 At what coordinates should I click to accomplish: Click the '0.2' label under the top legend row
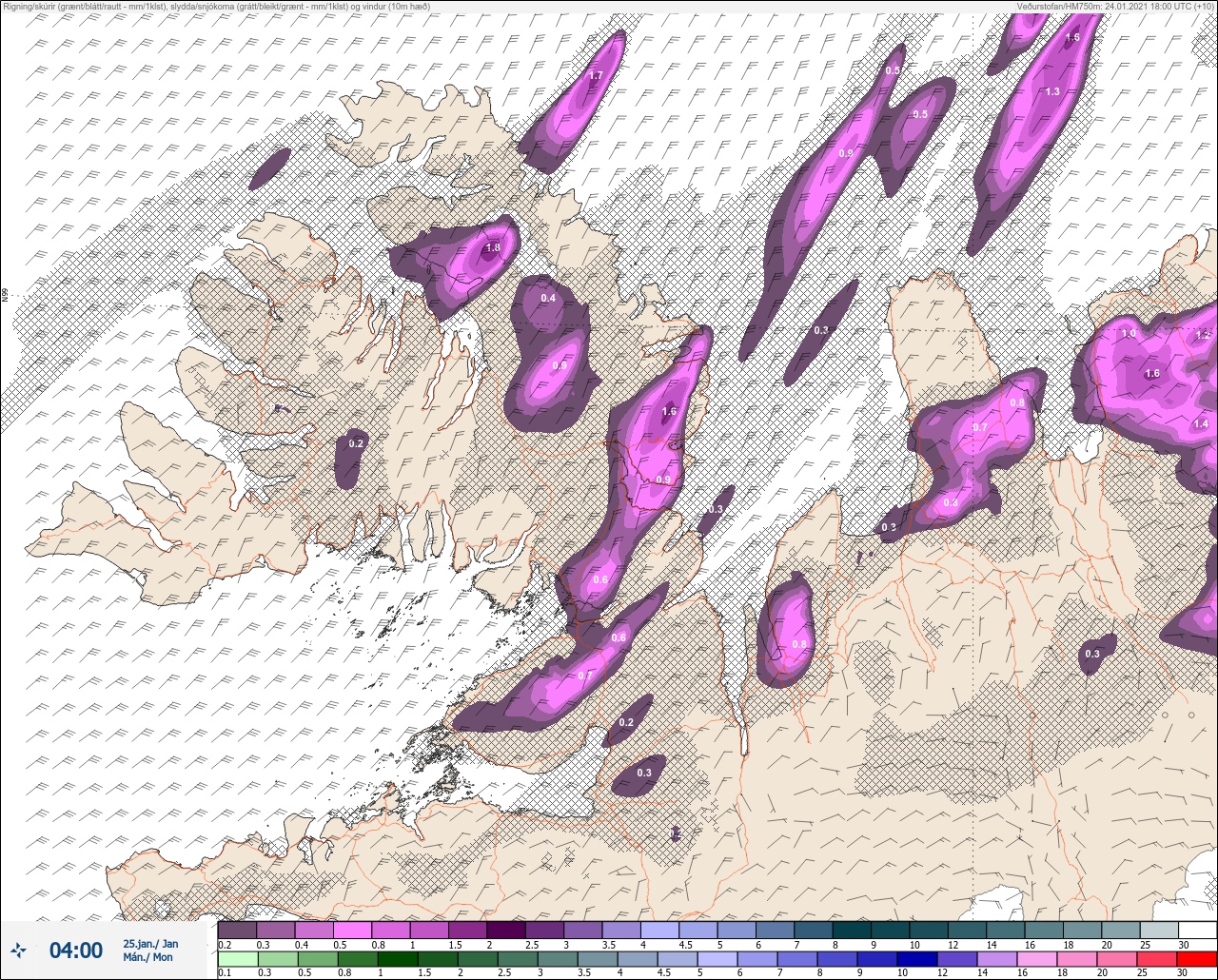[x=225, y=944]
